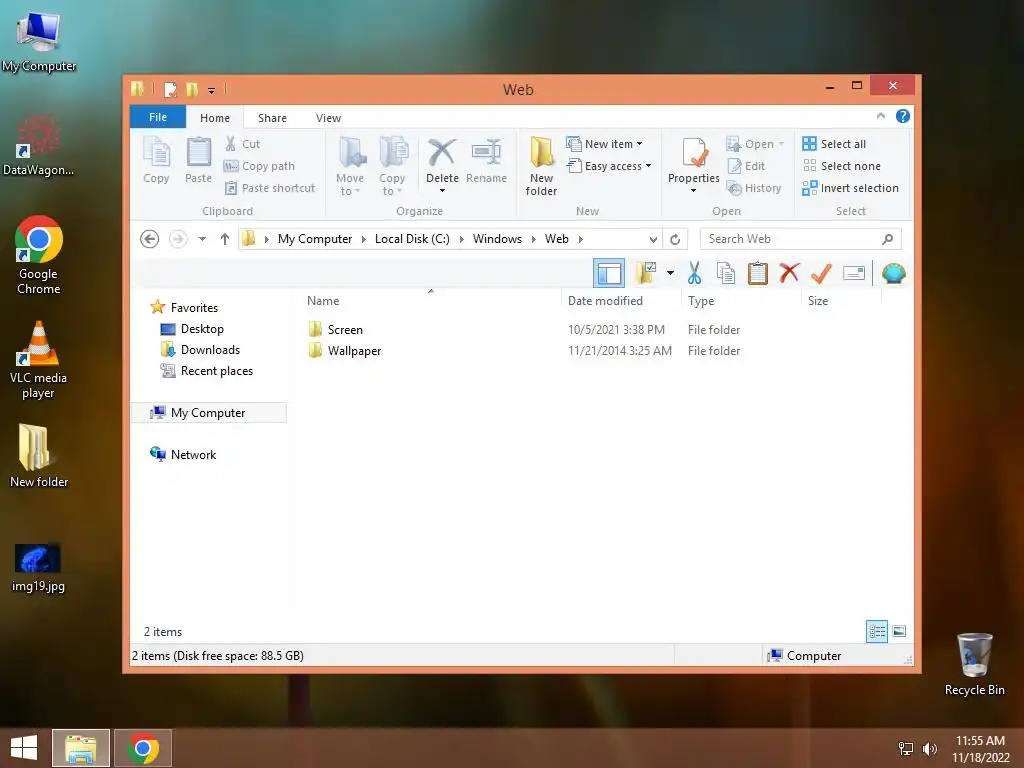The image size is (1024, 768).
Task: Click the Paste clipboard icon in classic toolbar
Action: tap(758, 273)
